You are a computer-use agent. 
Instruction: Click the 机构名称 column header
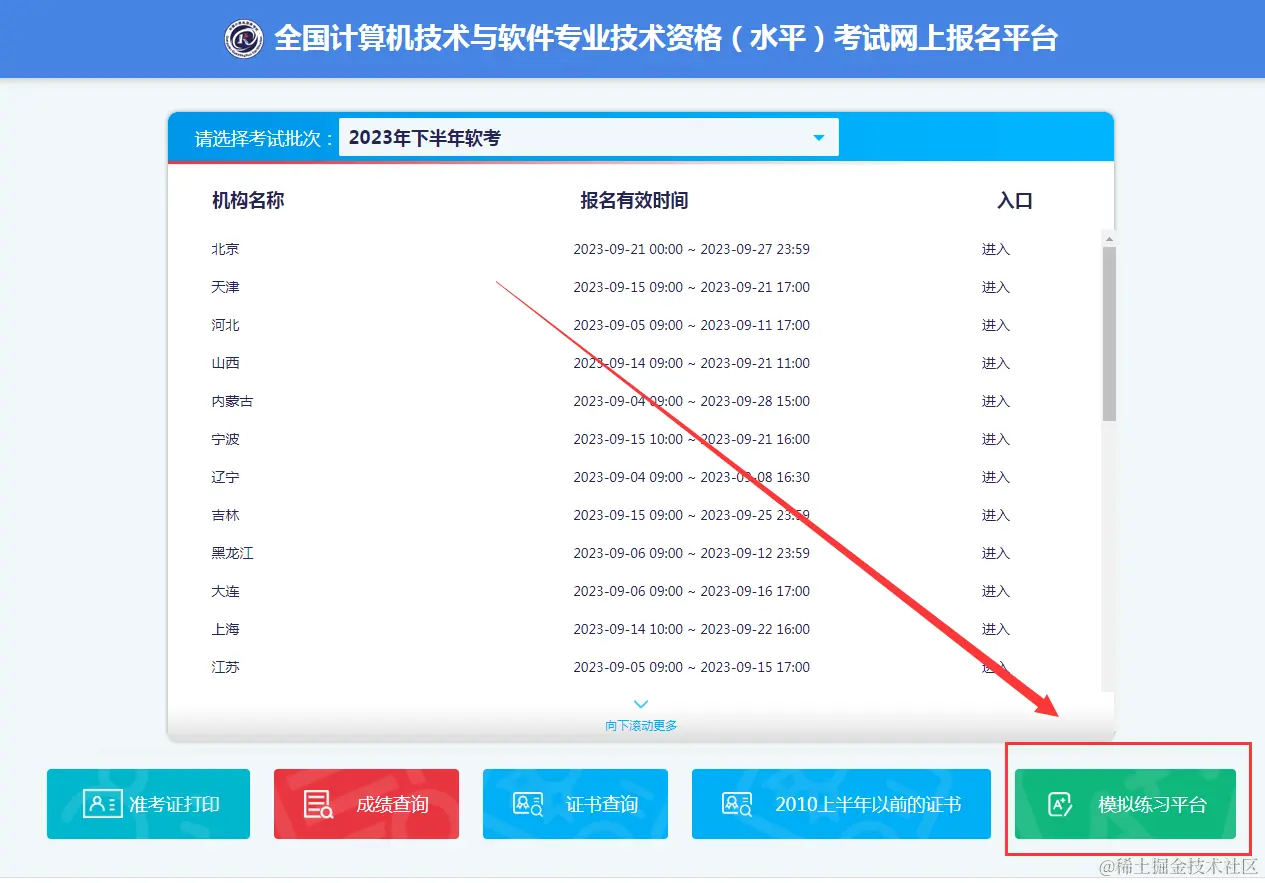[x=248, y=200]
